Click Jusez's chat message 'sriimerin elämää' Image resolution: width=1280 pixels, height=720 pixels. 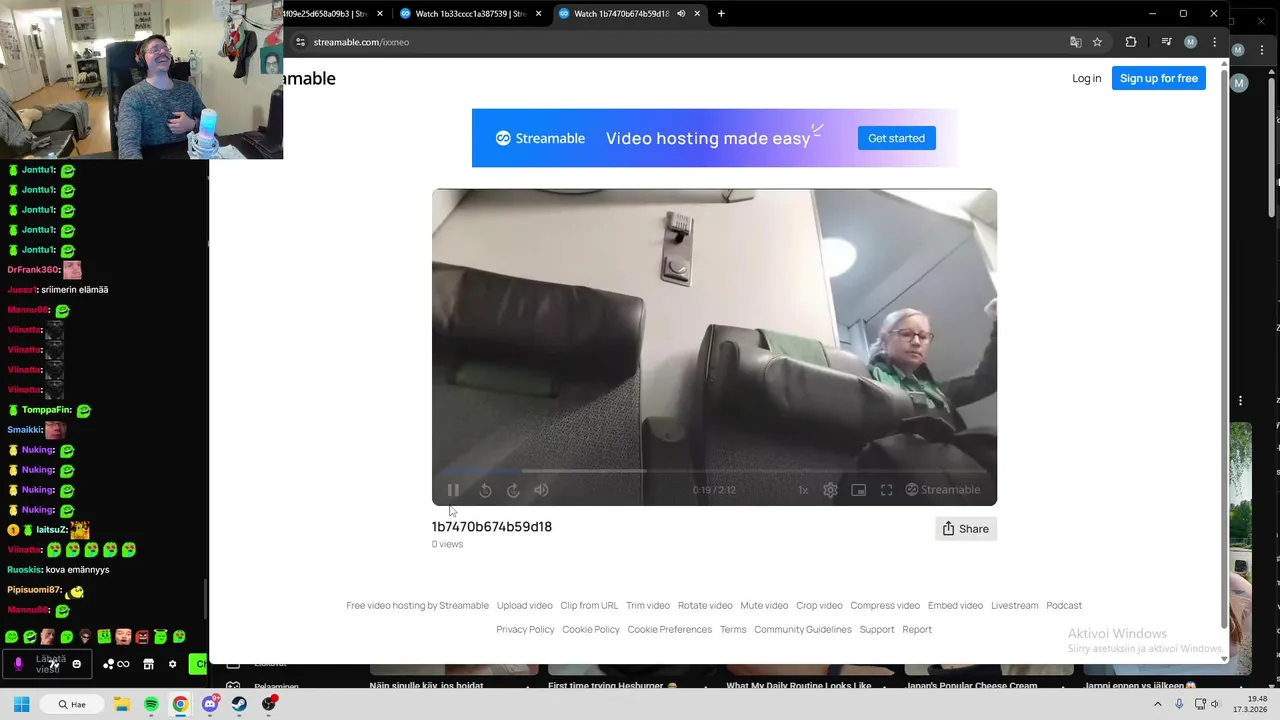pos(74,290)
